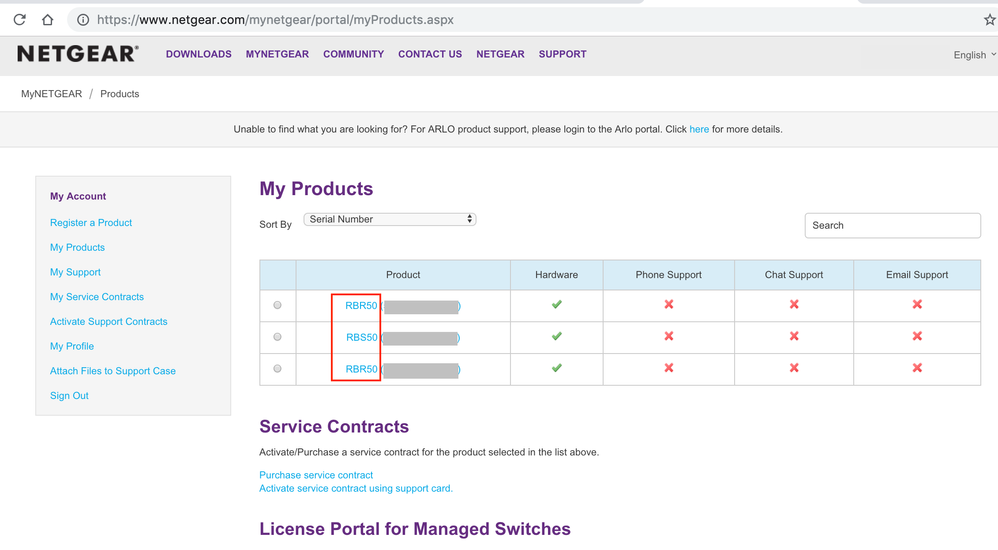Click red X under Phone Support, first row

669,305
